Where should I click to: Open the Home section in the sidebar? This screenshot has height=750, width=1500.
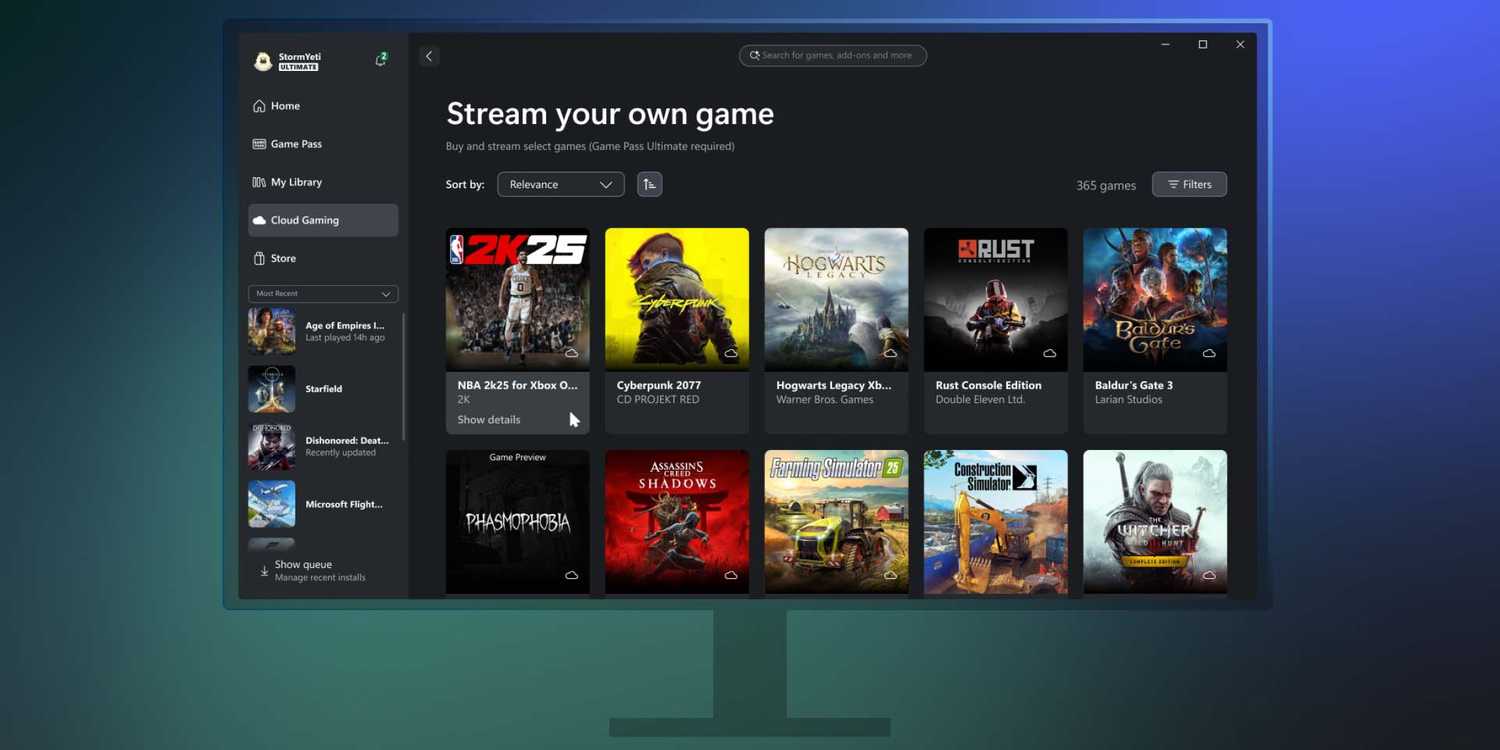[x=285, y=105]
